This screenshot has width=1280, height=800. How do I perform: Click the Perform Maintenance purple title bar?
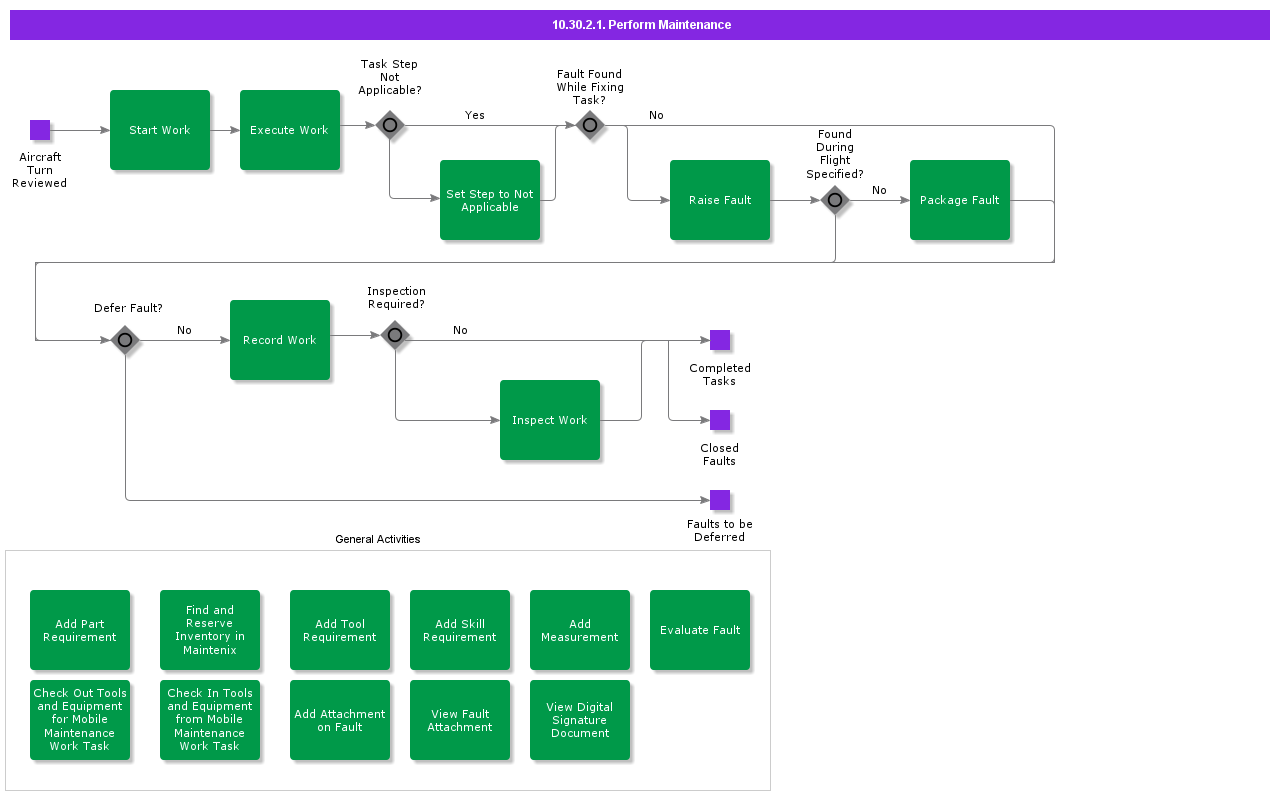(x=640, y=25)
